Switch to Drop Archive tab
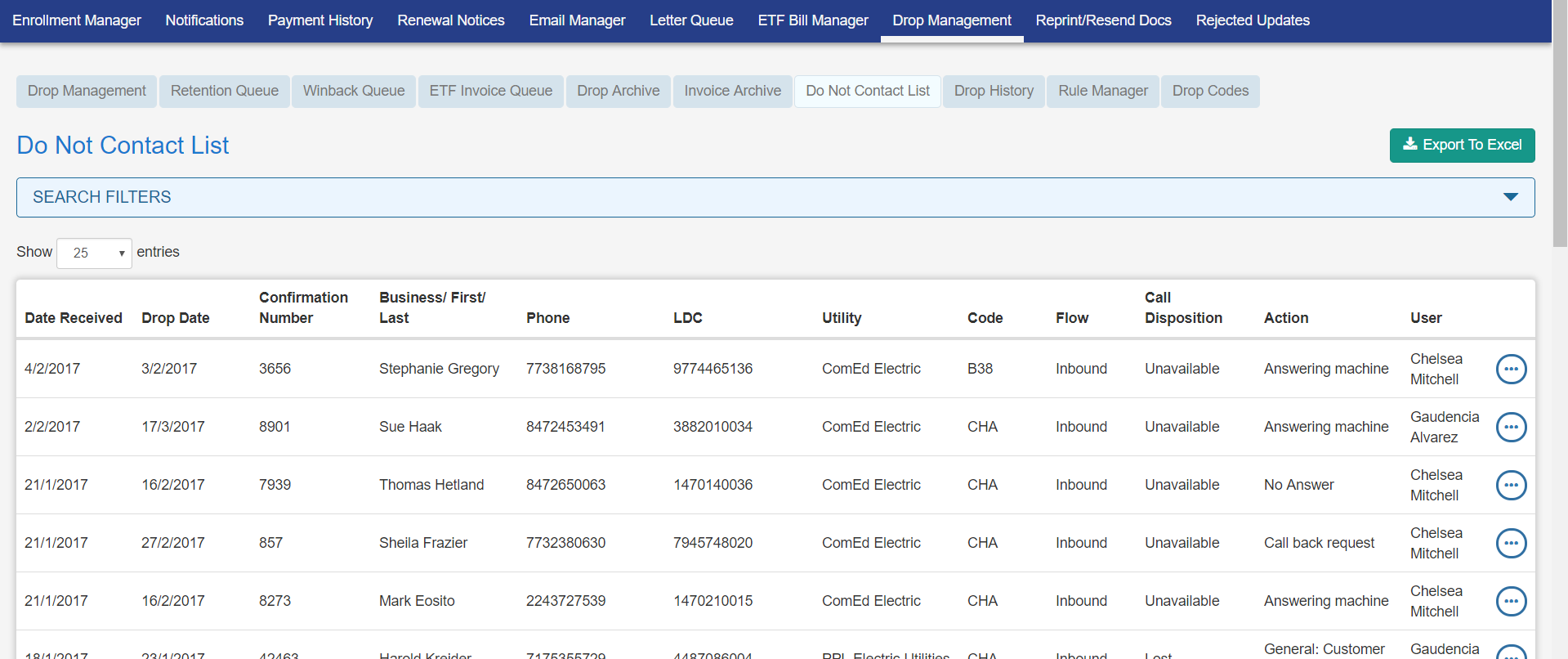Image resolution: width=1568 pixels, height=659 pixels. (619, 91)
